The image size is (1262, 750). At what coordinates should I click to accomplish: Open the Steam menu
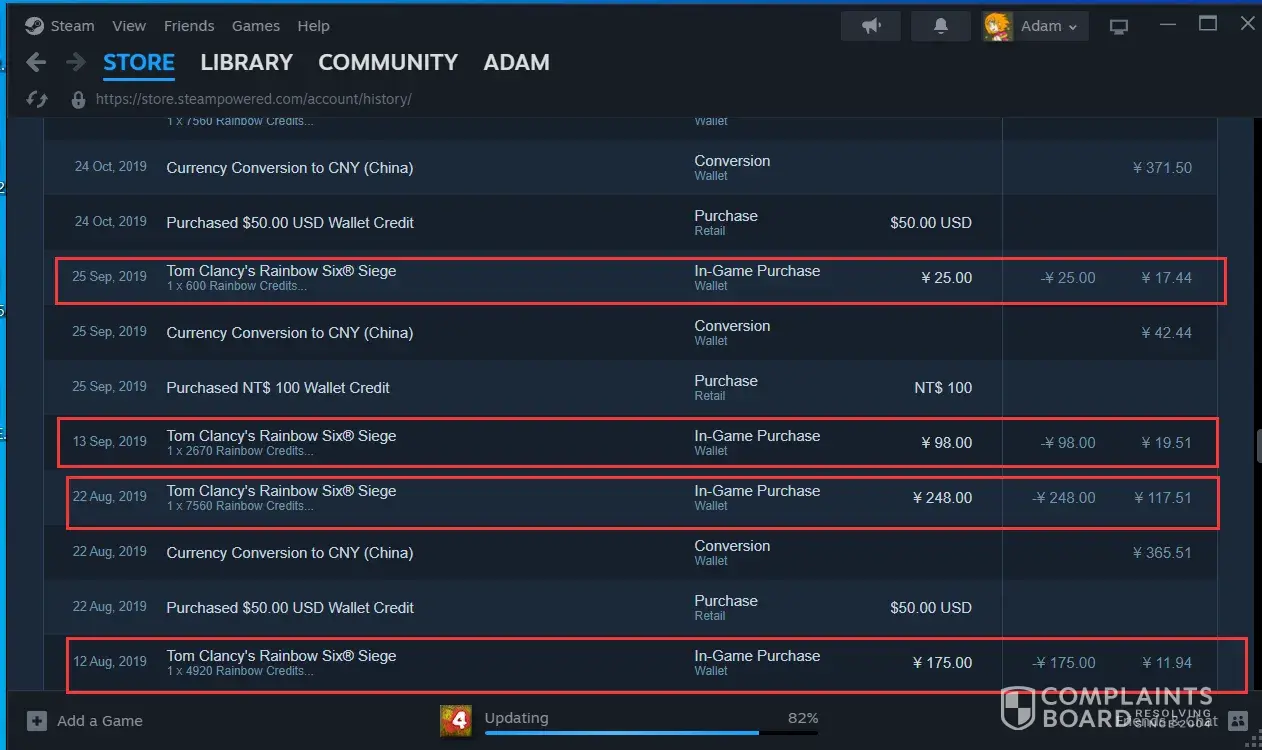coord(72,26)
